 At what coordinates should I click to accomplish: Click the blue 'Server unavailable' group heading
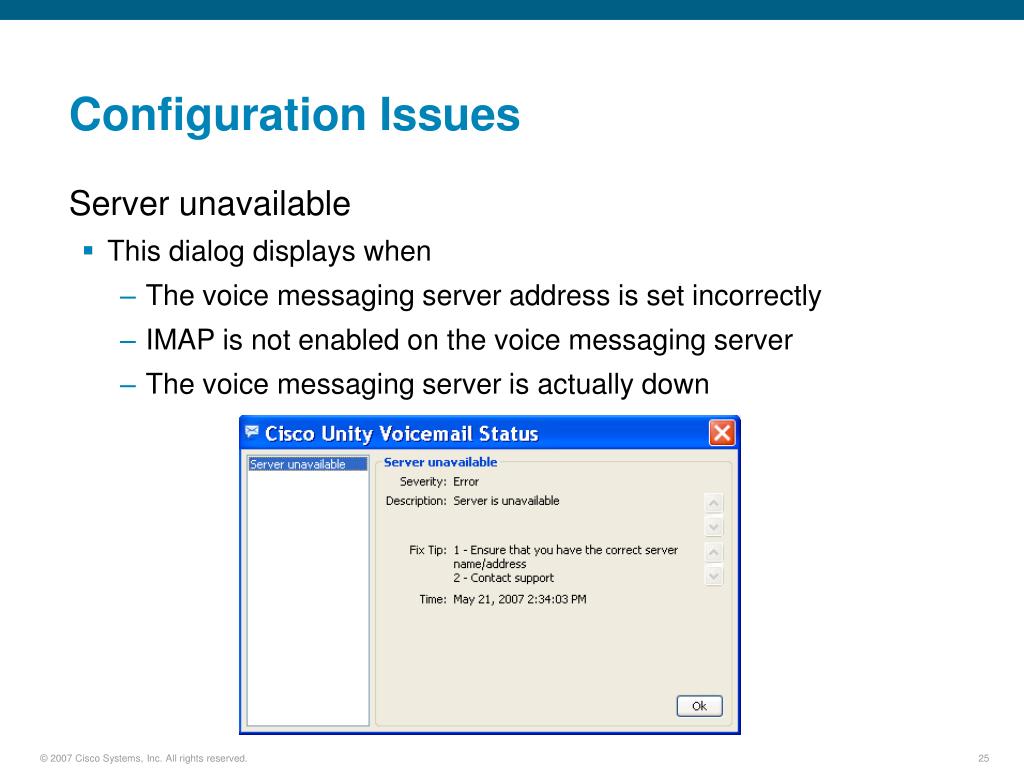coord(440,462)
